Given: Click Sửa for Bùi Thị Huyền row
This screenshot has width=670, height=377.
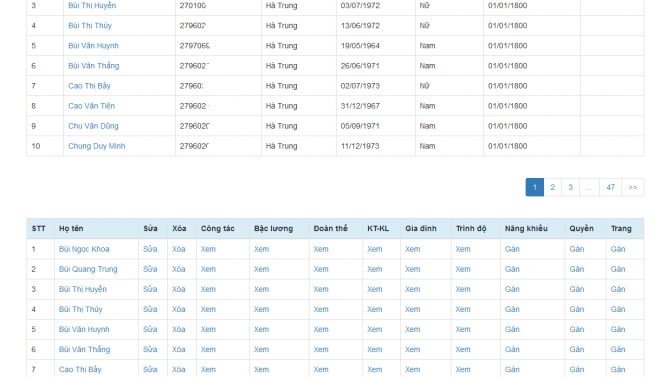Looking at the screenshot, I should click(x=150, y=289).
